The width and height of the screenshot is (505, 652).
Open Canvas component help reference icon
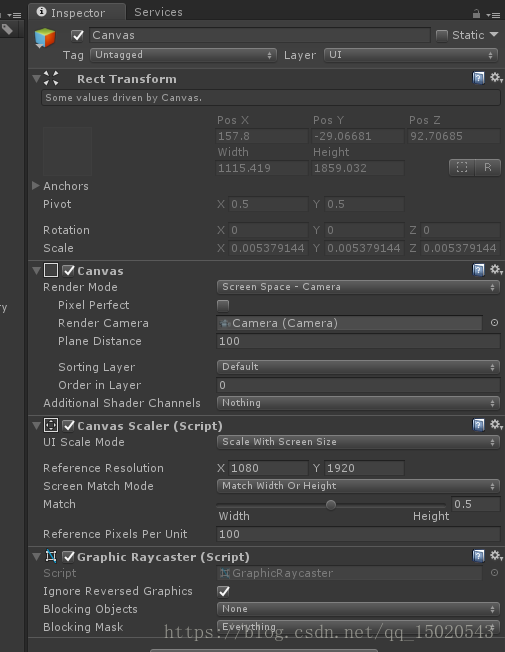[x=478, y=270]
